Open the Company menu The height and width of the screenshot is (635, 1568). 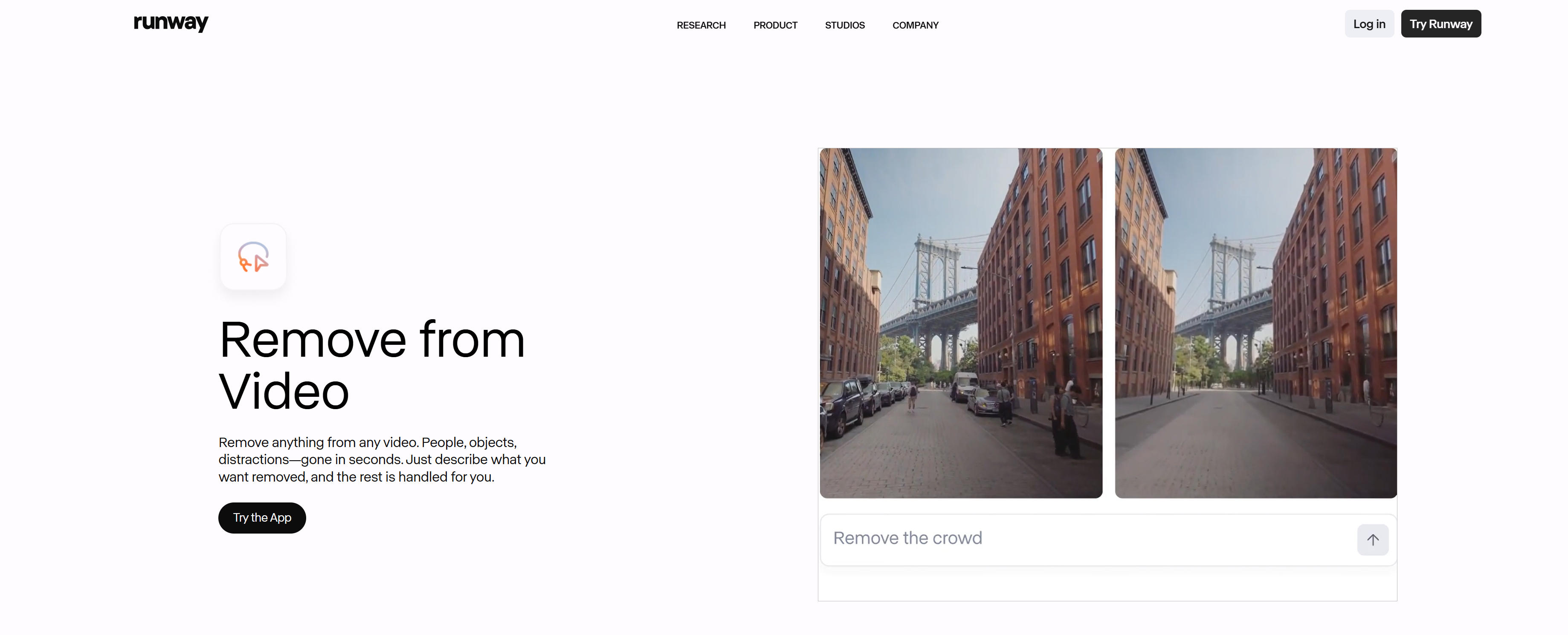pos(916,25)
